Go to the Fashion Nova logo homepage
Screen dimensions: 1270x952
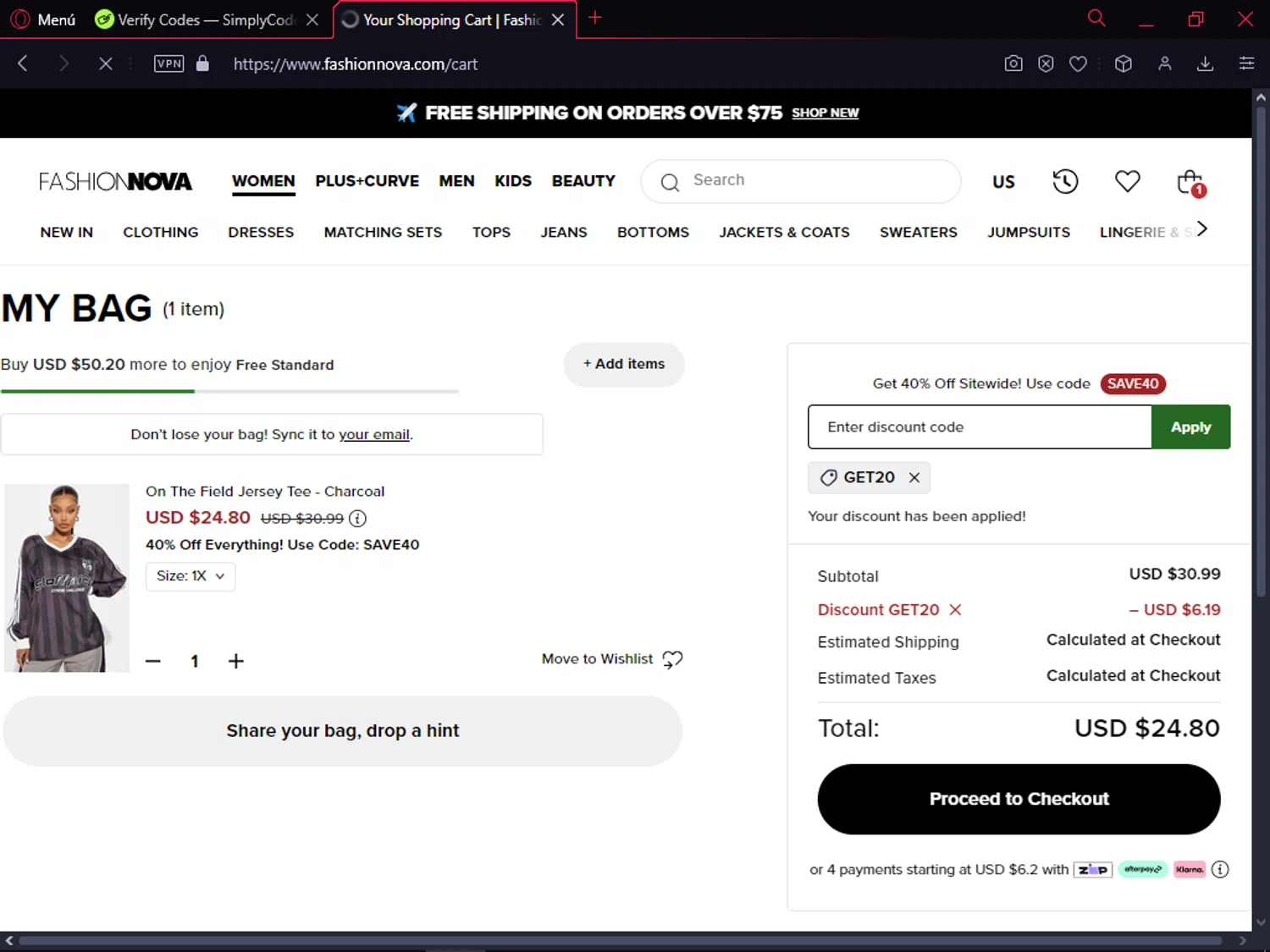tap(115, 181)
